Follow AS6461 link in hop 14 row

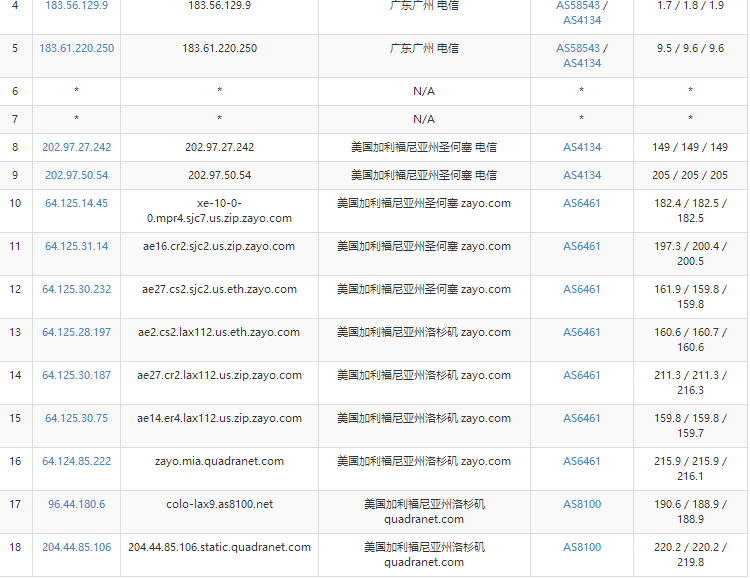pos(582,376)
